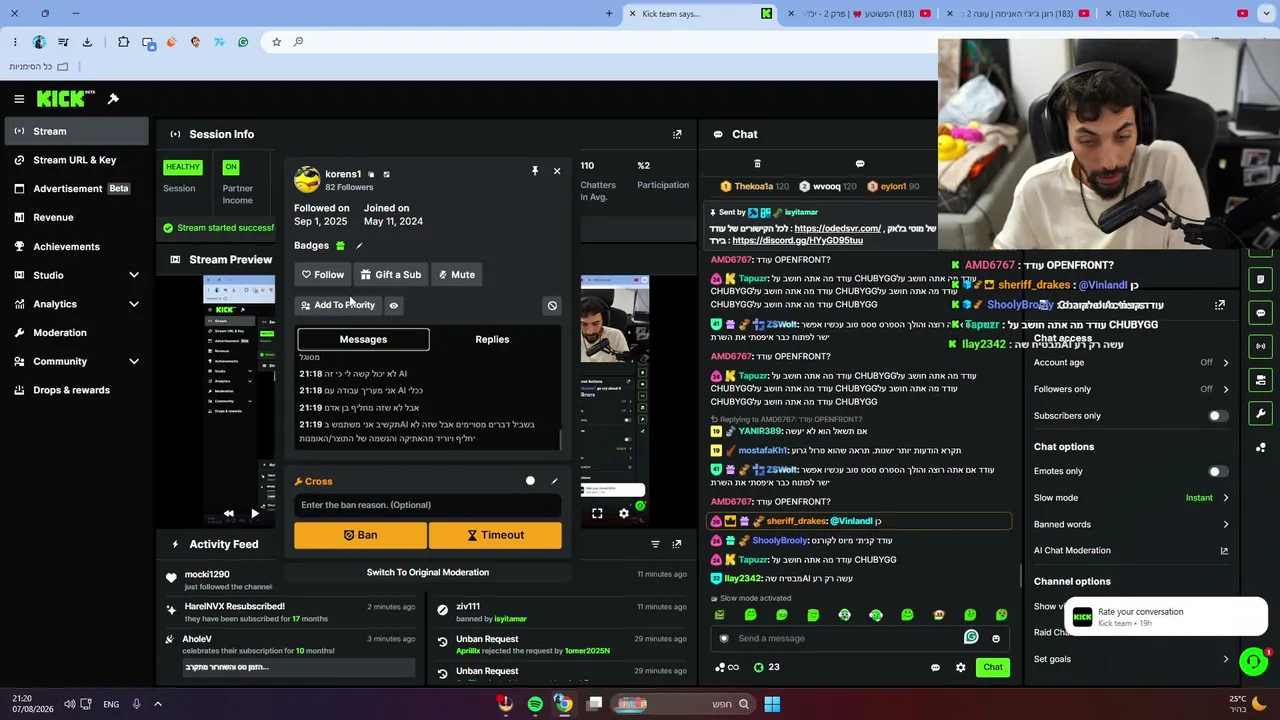The height and width of the screenshot is (720, 1280).
Task: Pin the korens1 user card
Action: (535, 171)
